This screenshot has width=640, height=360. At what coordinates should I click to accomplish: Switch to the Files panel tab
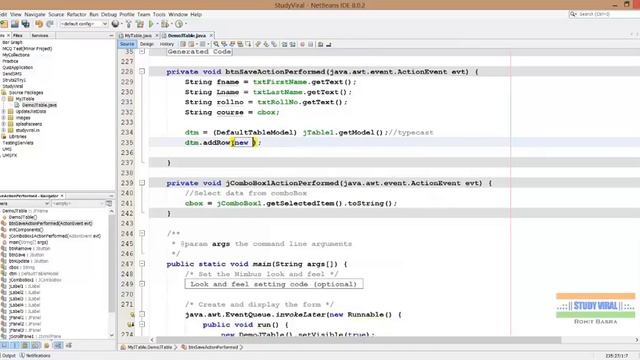(18, 36)
